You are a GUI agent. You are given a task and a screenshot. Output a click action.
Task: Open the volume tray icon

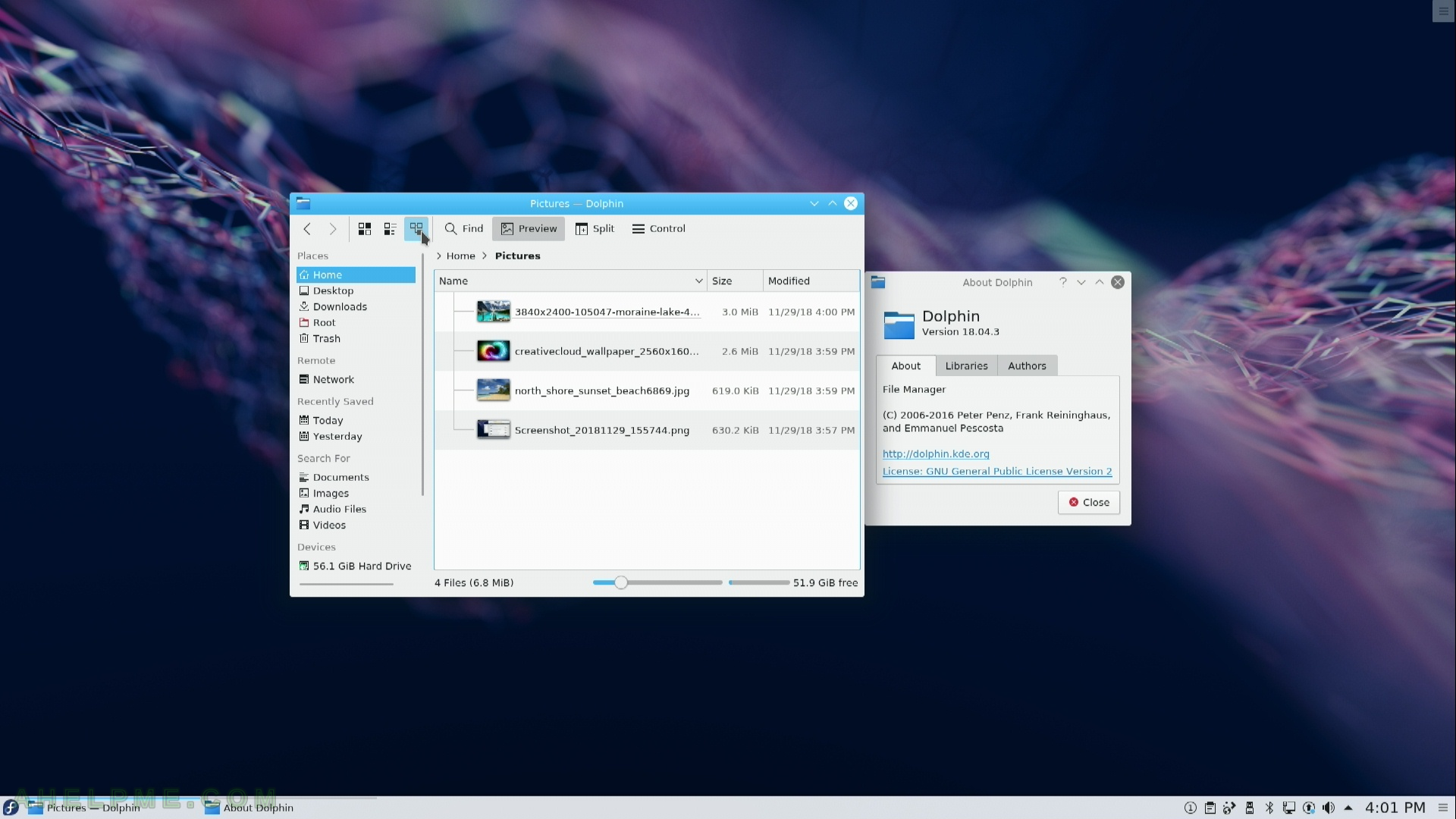point(1329,808)
